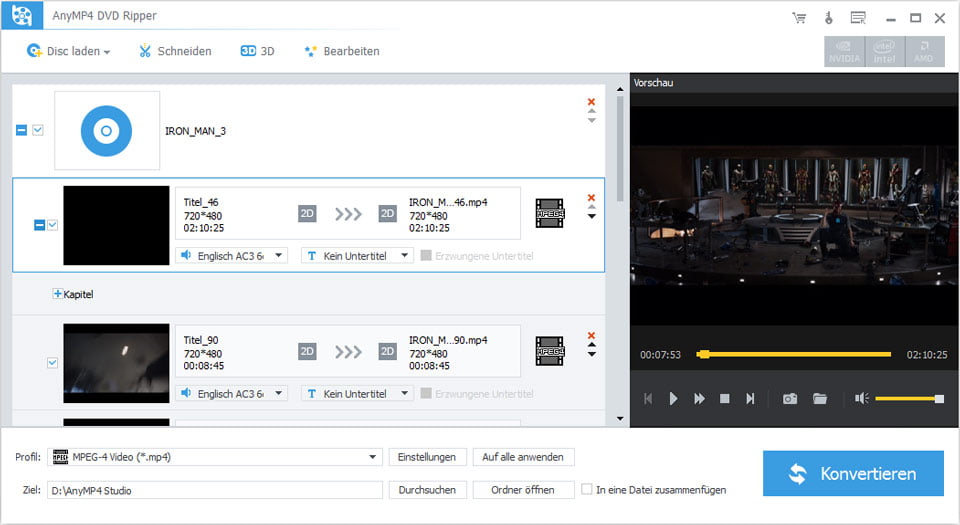Open the Disc laden menu

(x=68, y=51)
